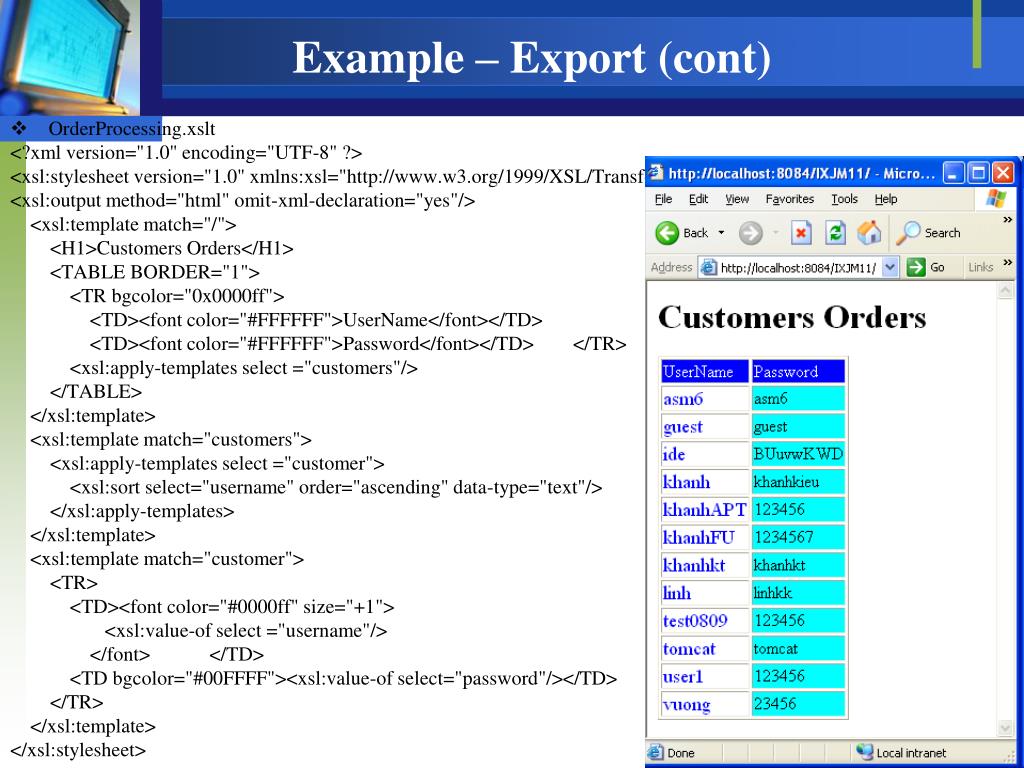Minimize the Internet Explorer window
The height and width of the screenshot is (768, 1024).
(954, 173)
